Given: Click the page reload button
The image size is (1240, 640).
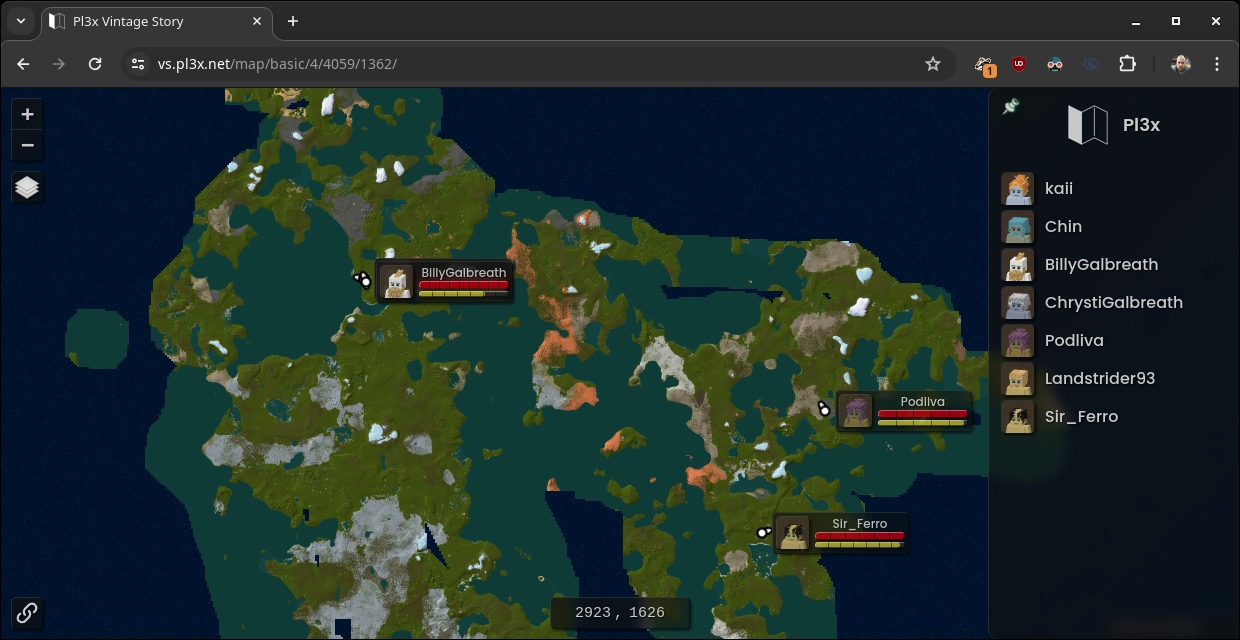Looking at the screenshot, I should coord(95,63).
